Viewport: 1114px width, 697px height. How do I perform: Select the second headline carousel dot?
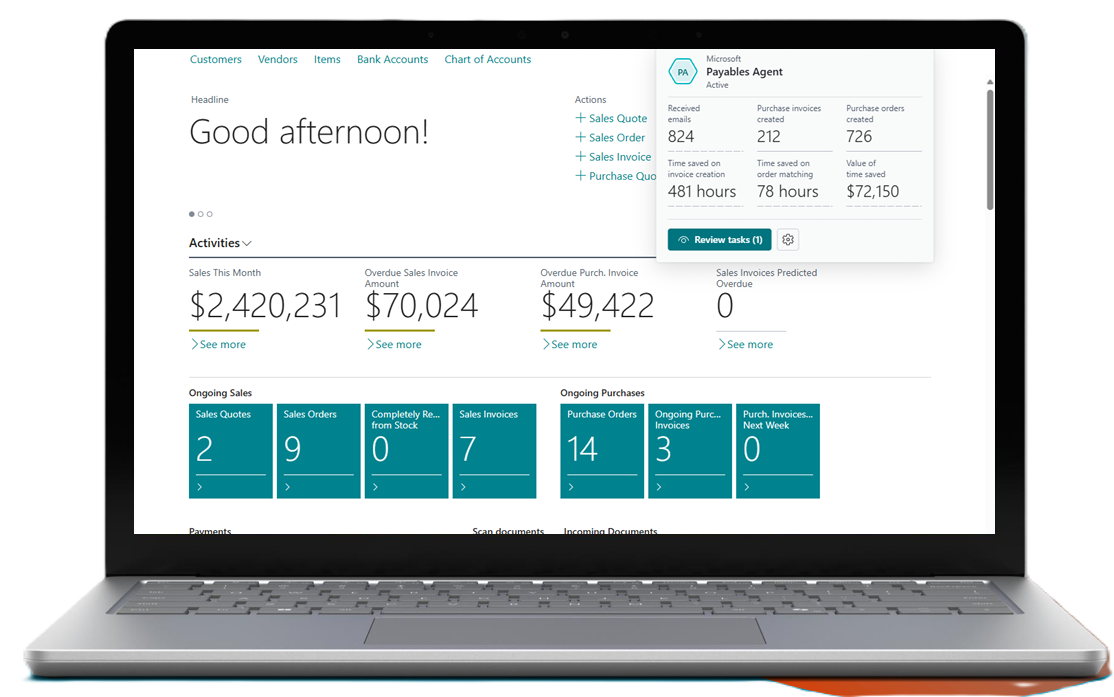click(x=201, y=214)
